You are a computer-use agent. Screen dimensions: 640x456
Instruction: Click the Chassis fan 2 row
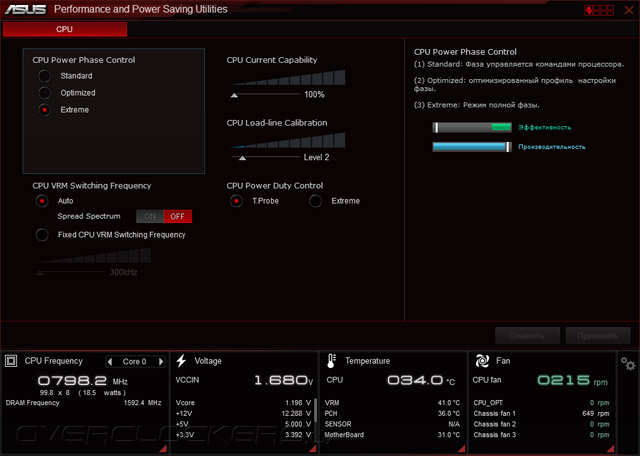tap(541, 424)
